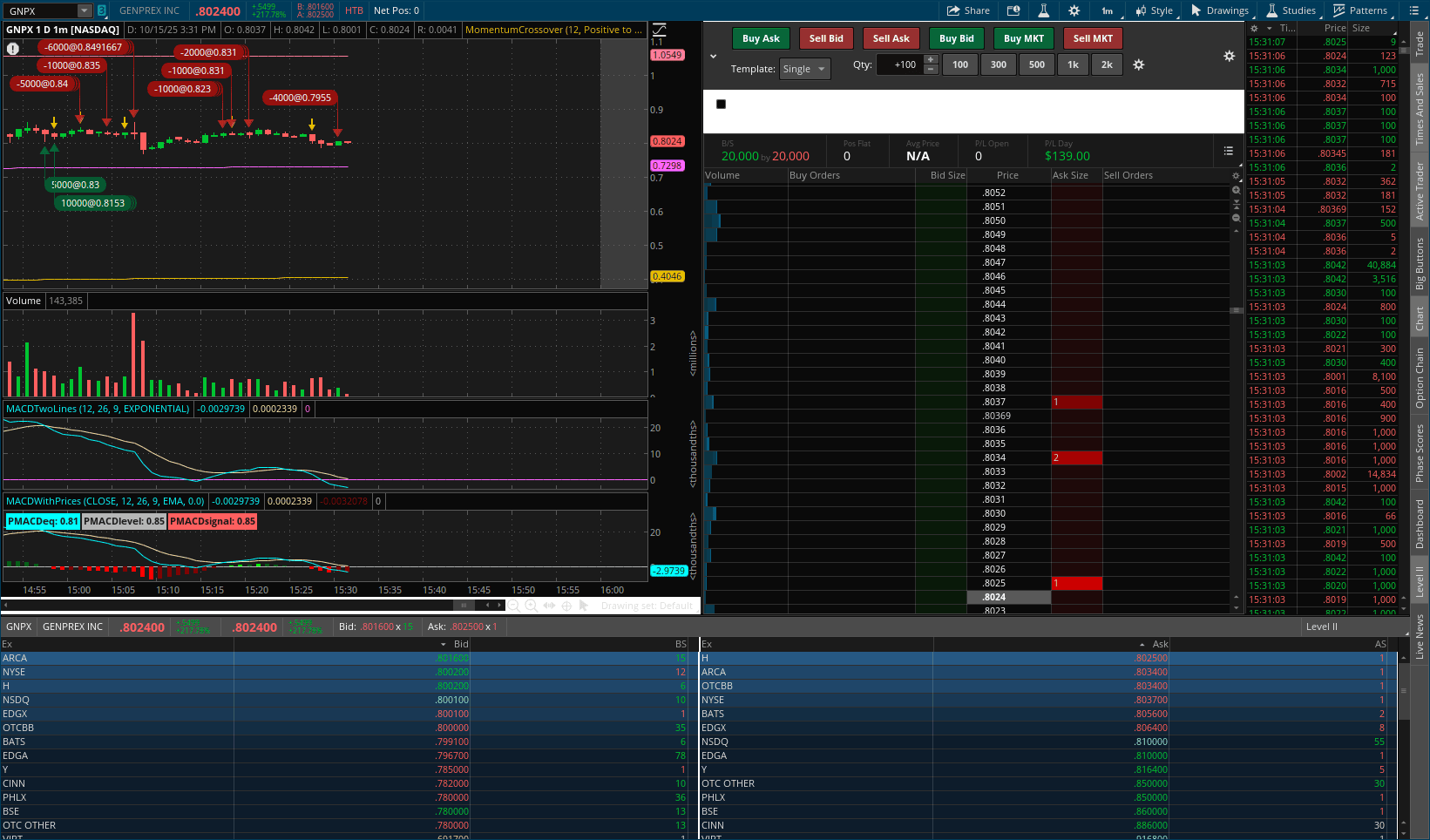This screenshot has width=1430, height=840.
Task: Click the gear next to 2k quantity
Action: [x=1138, y=64]
